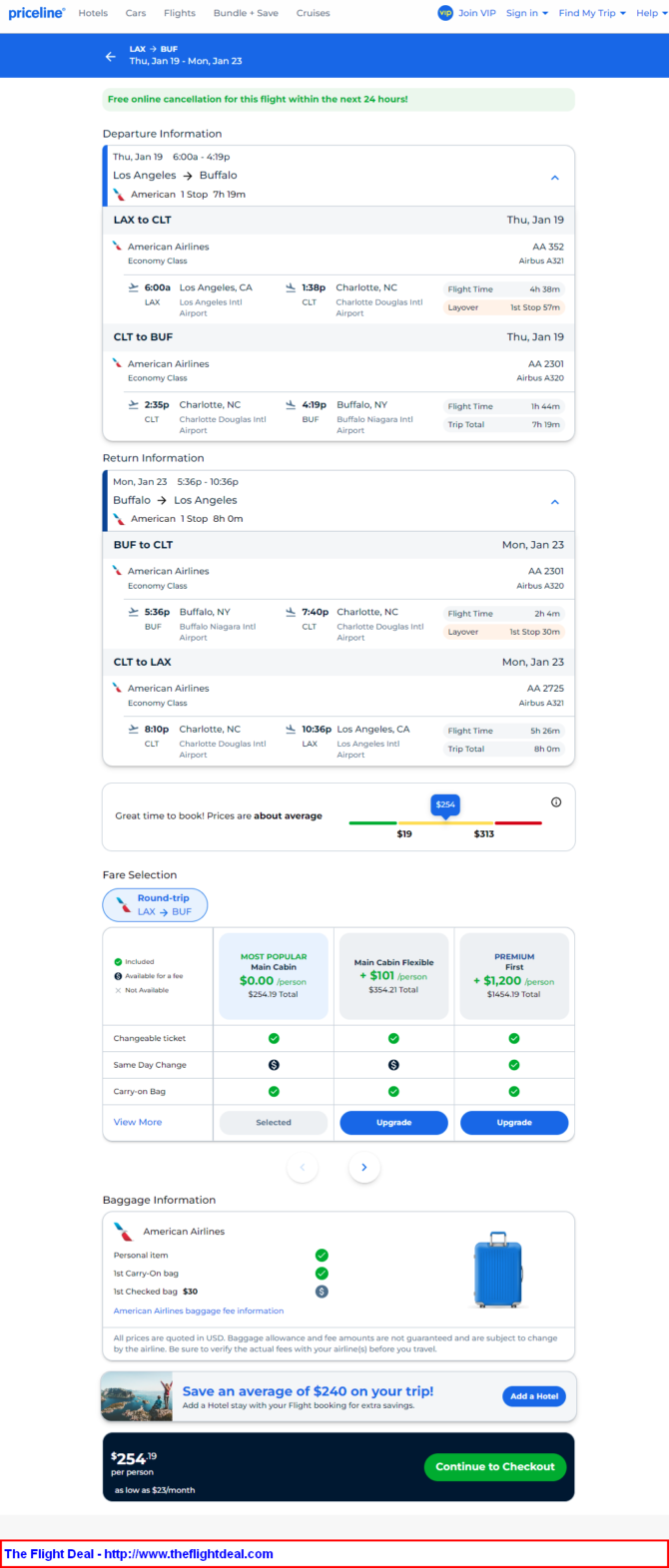Click the Priceline logo
Image resolution: width=669 pixels, height=1568 pixels.
[36, 13]
